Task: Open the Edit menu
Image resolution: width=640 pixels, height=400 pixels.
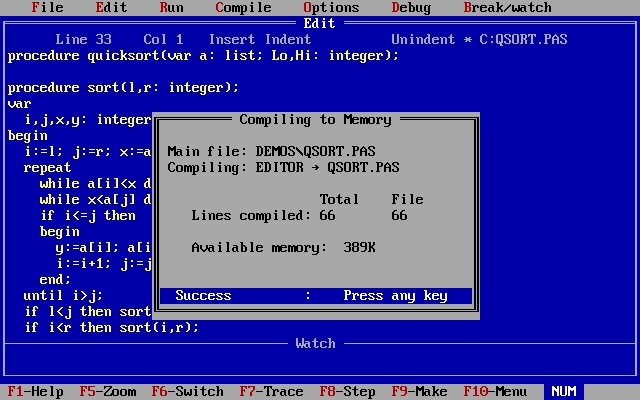Action: [x=111, y=8]
